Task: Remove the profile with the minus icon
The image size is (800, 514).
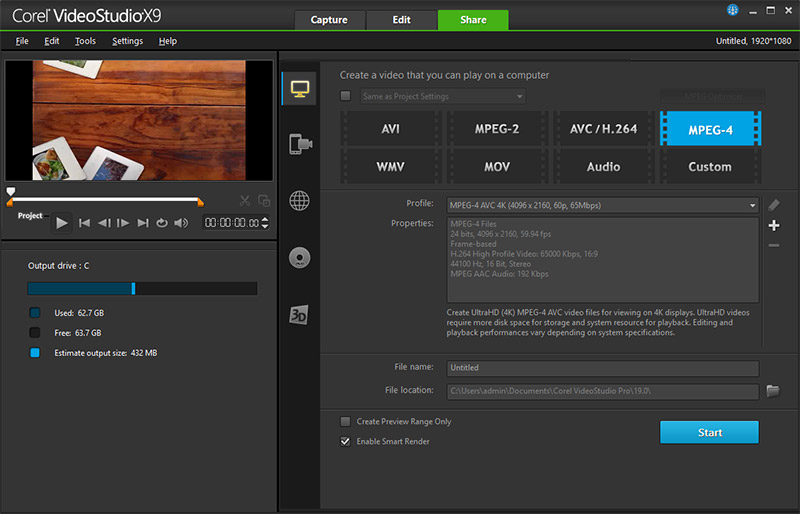Action: coord(774,246)
